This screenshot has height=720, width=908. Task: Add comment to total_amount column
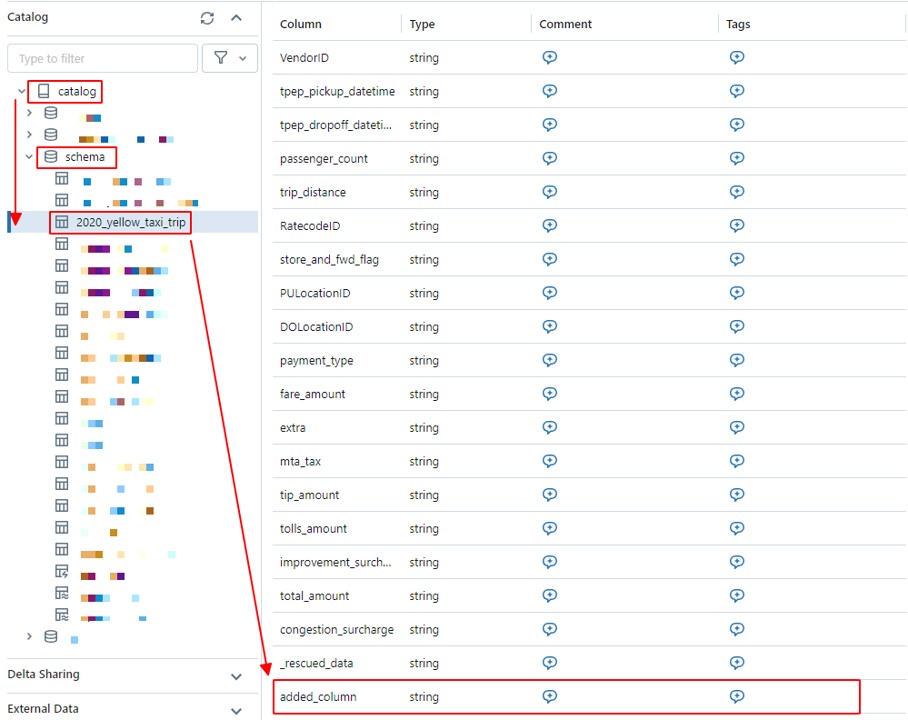549,596
